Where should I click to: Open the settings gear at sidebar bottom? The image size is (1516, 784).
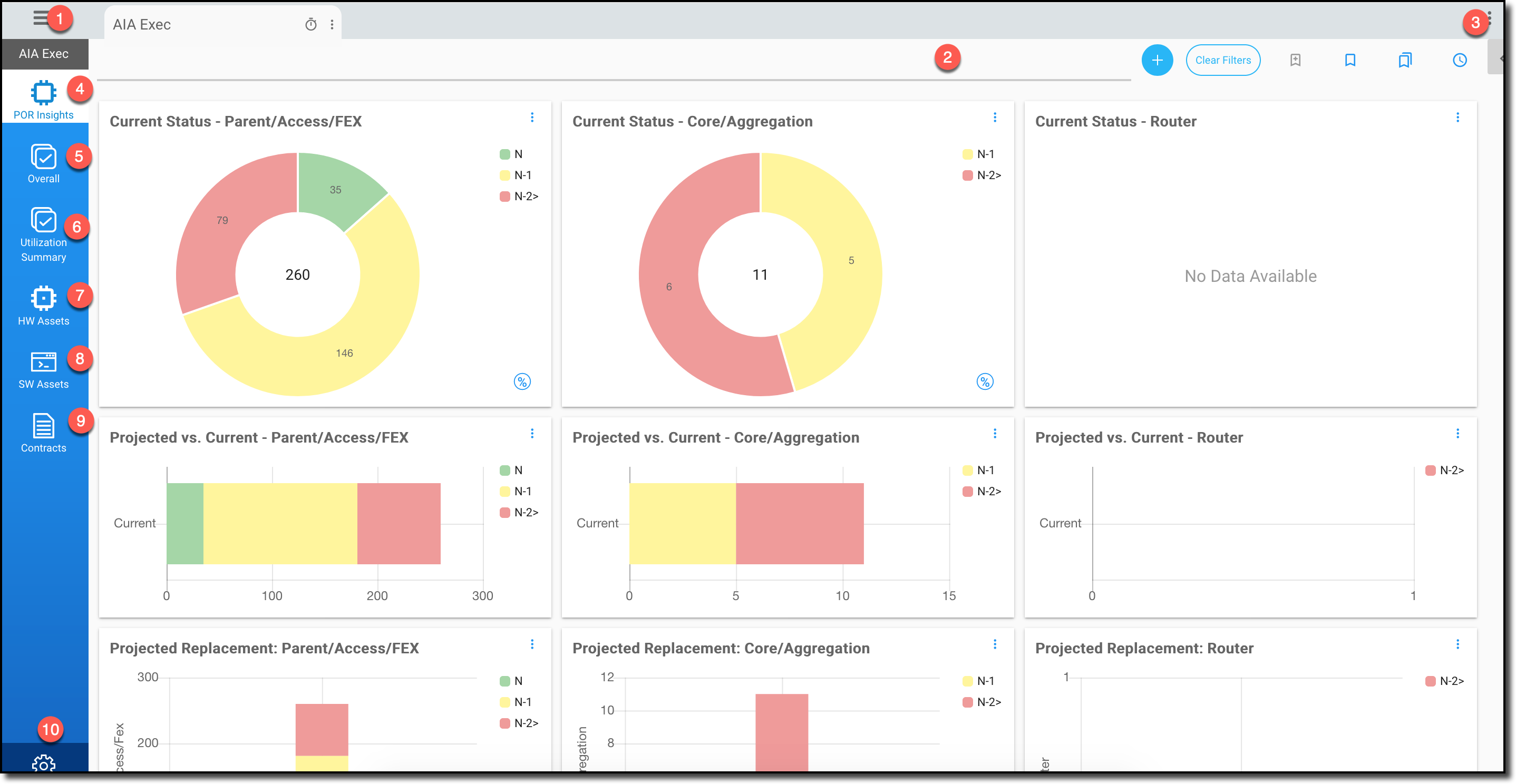pos(44,763)
